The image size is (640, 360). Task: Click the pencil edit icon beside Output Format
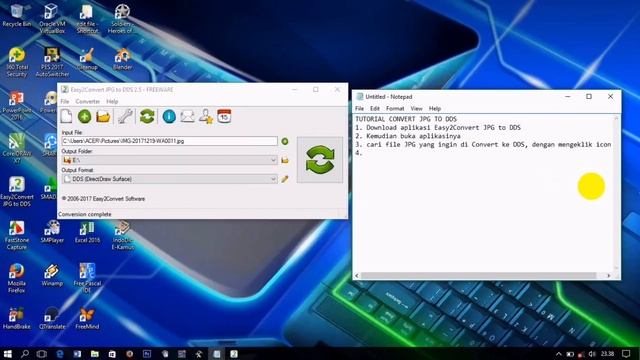coord(285,179)
